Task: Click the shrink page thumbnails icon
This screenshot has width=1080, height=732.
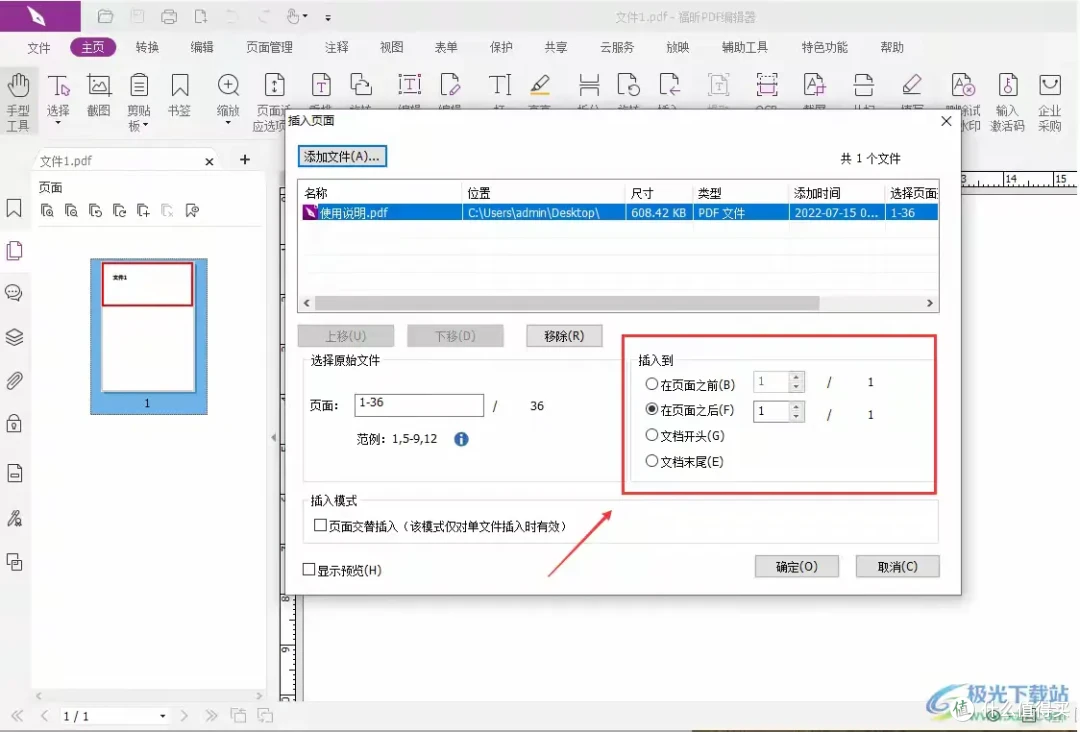Action: (72, 211)
